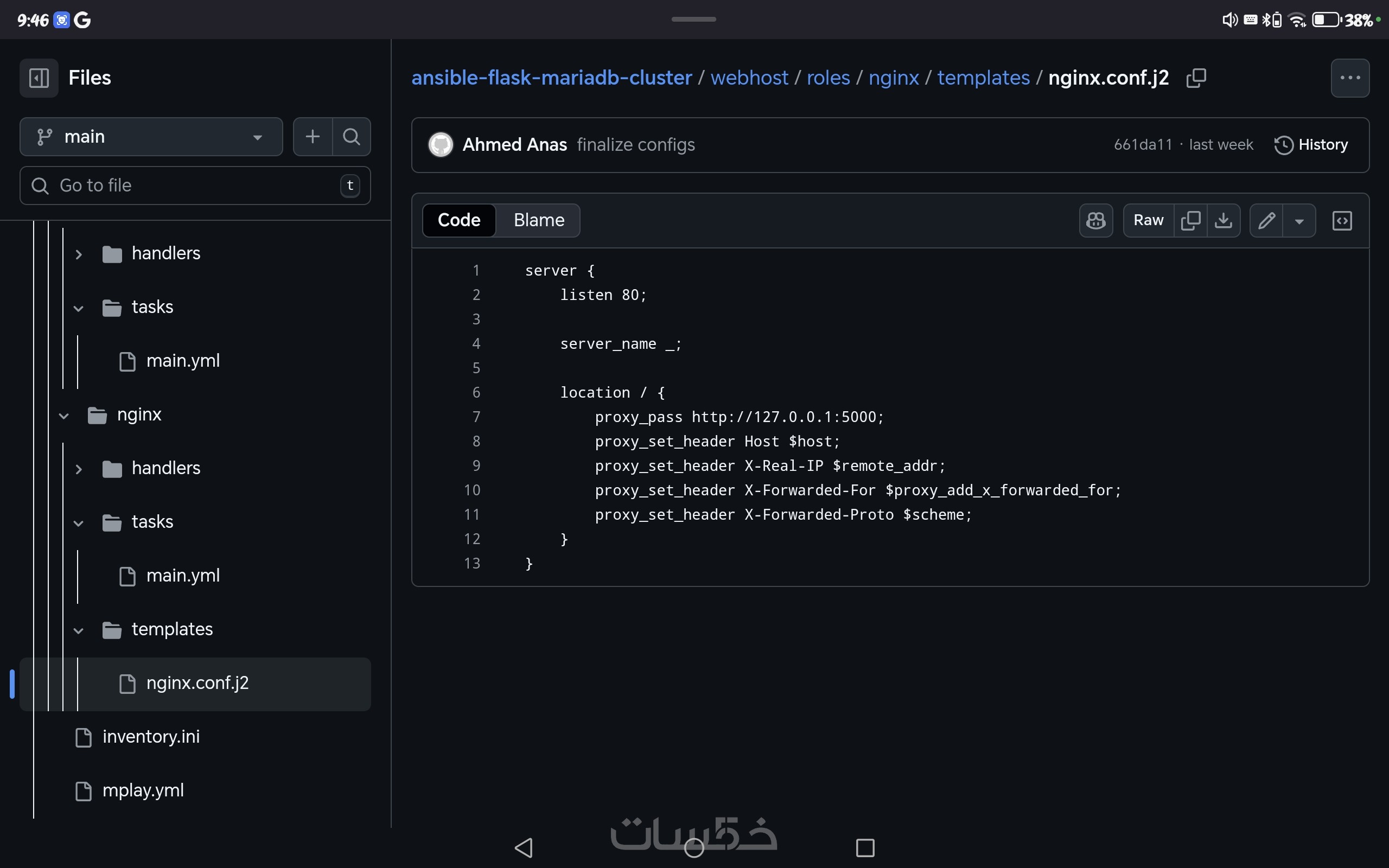Copy raw file contents icon
Viewport: 1389px width, 868px height.
pyautogui.click(x=1190, y=220)
